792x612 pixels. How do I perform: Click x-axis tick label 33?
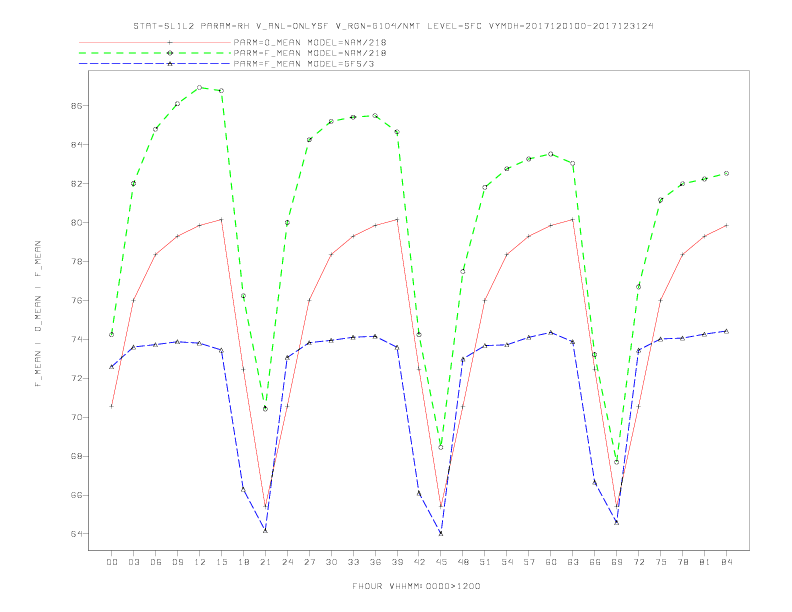click(x=353, y=562)
